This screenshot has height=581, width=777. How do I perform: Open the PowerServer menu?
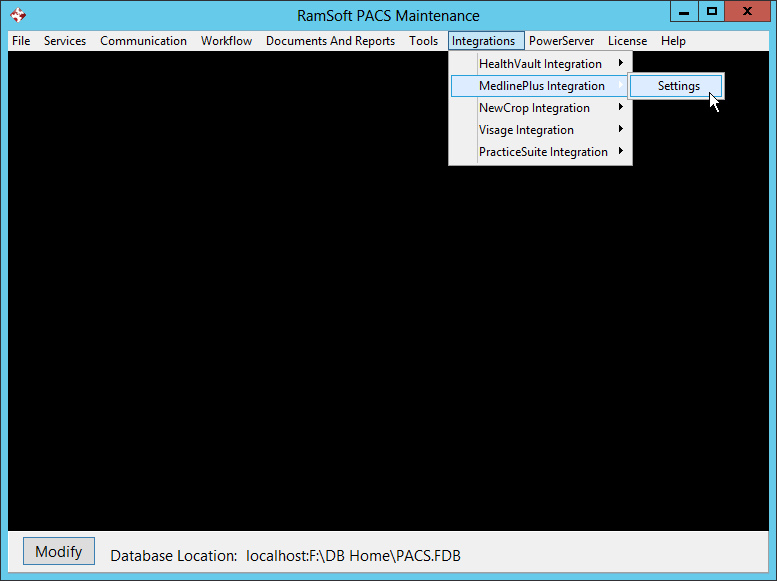[561, 41]
